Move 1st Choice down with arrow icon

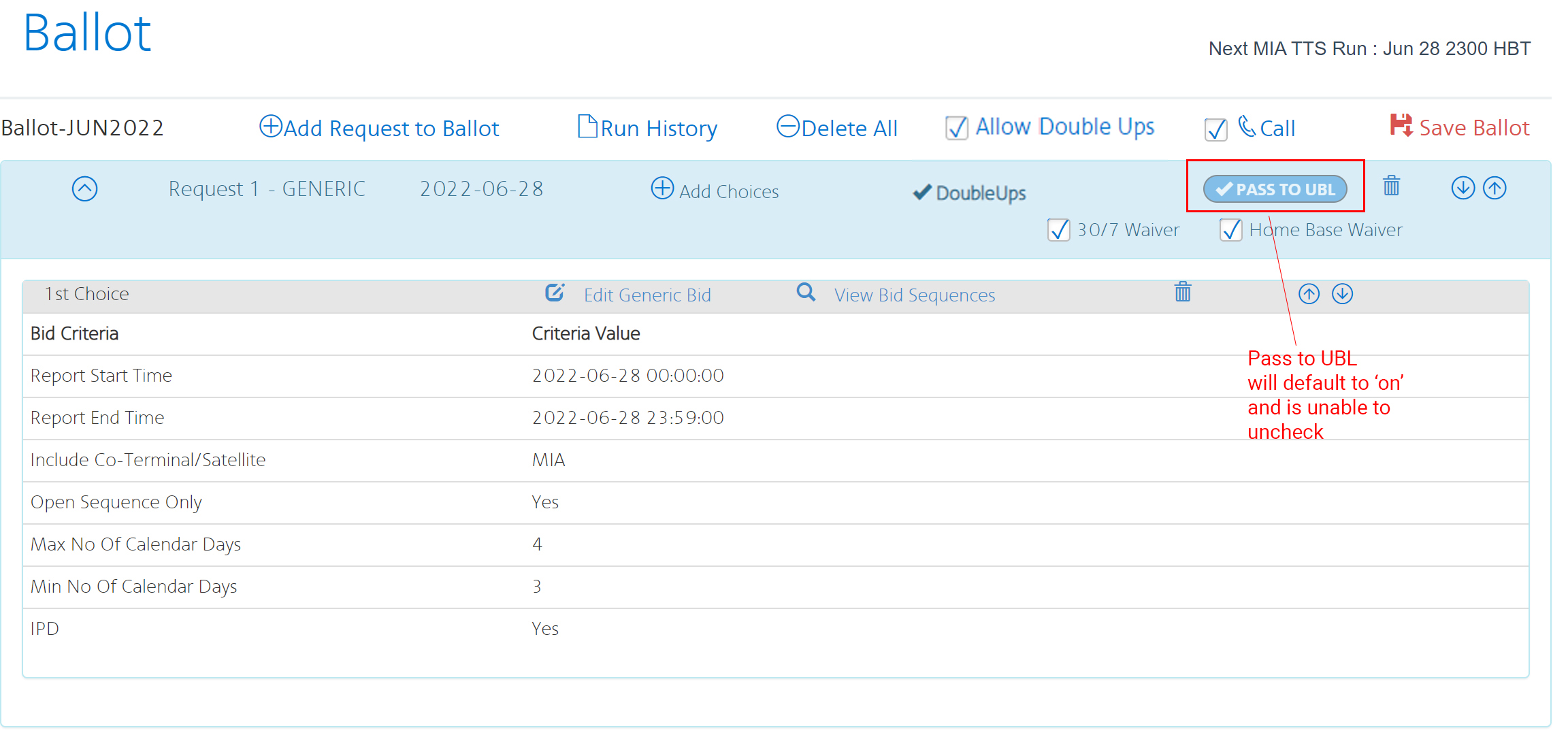click(x=1342, y=294)
